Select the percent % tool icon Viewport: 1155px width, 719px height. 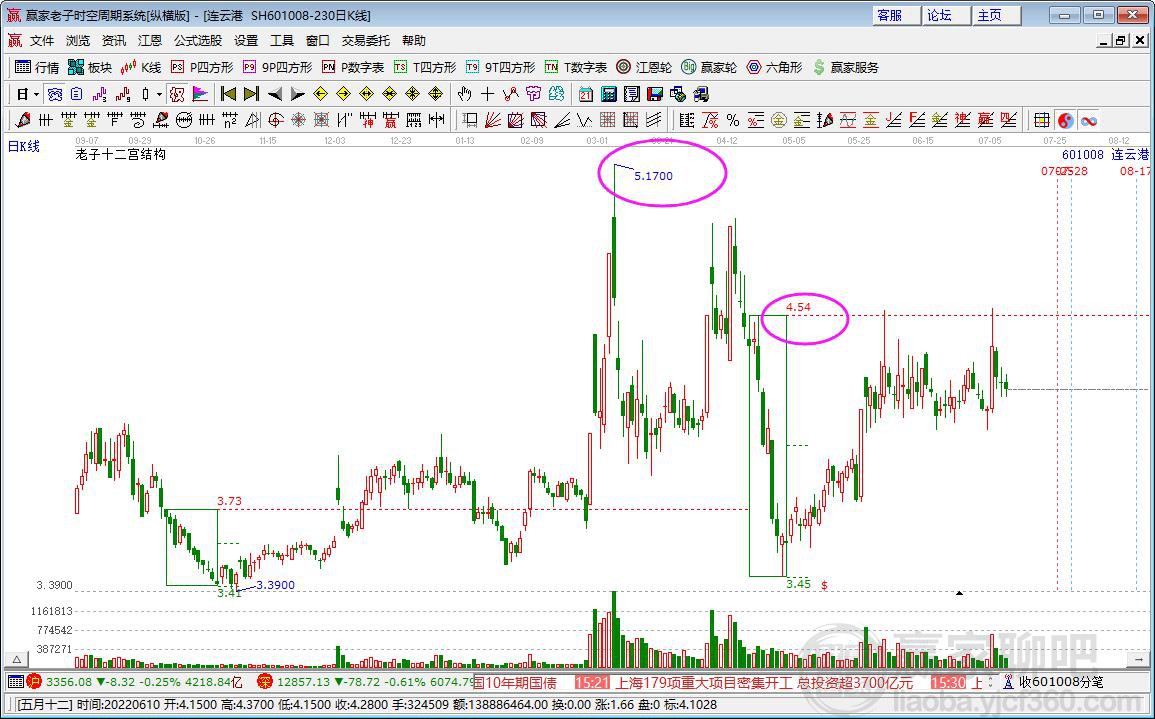733,119
